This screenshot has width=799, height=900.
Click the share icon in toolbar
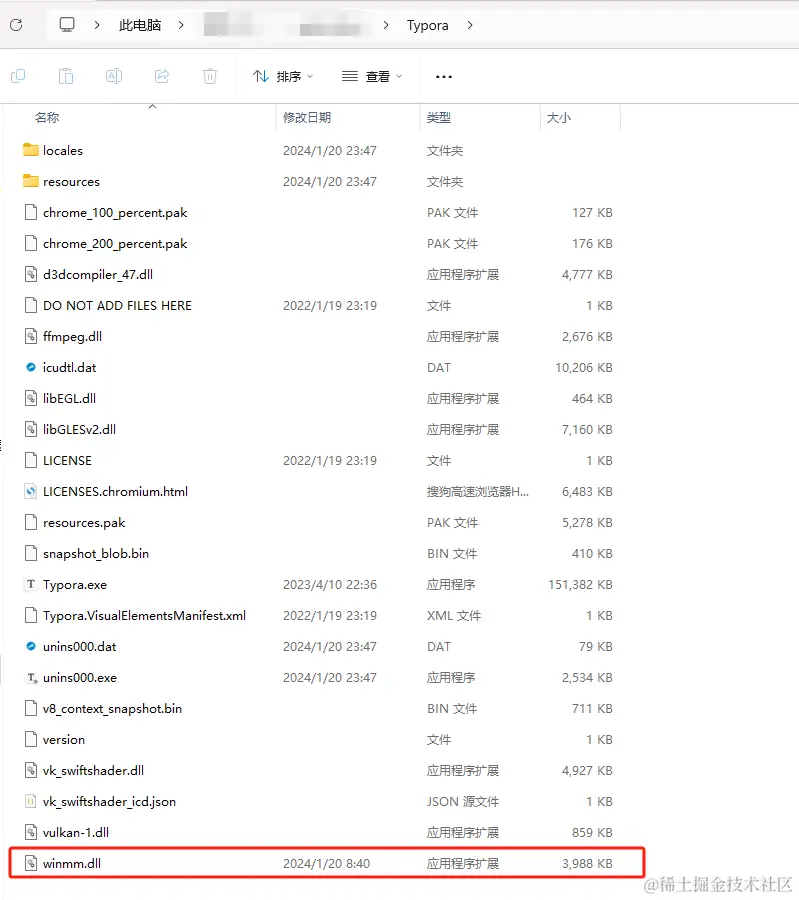pos(162,76)
